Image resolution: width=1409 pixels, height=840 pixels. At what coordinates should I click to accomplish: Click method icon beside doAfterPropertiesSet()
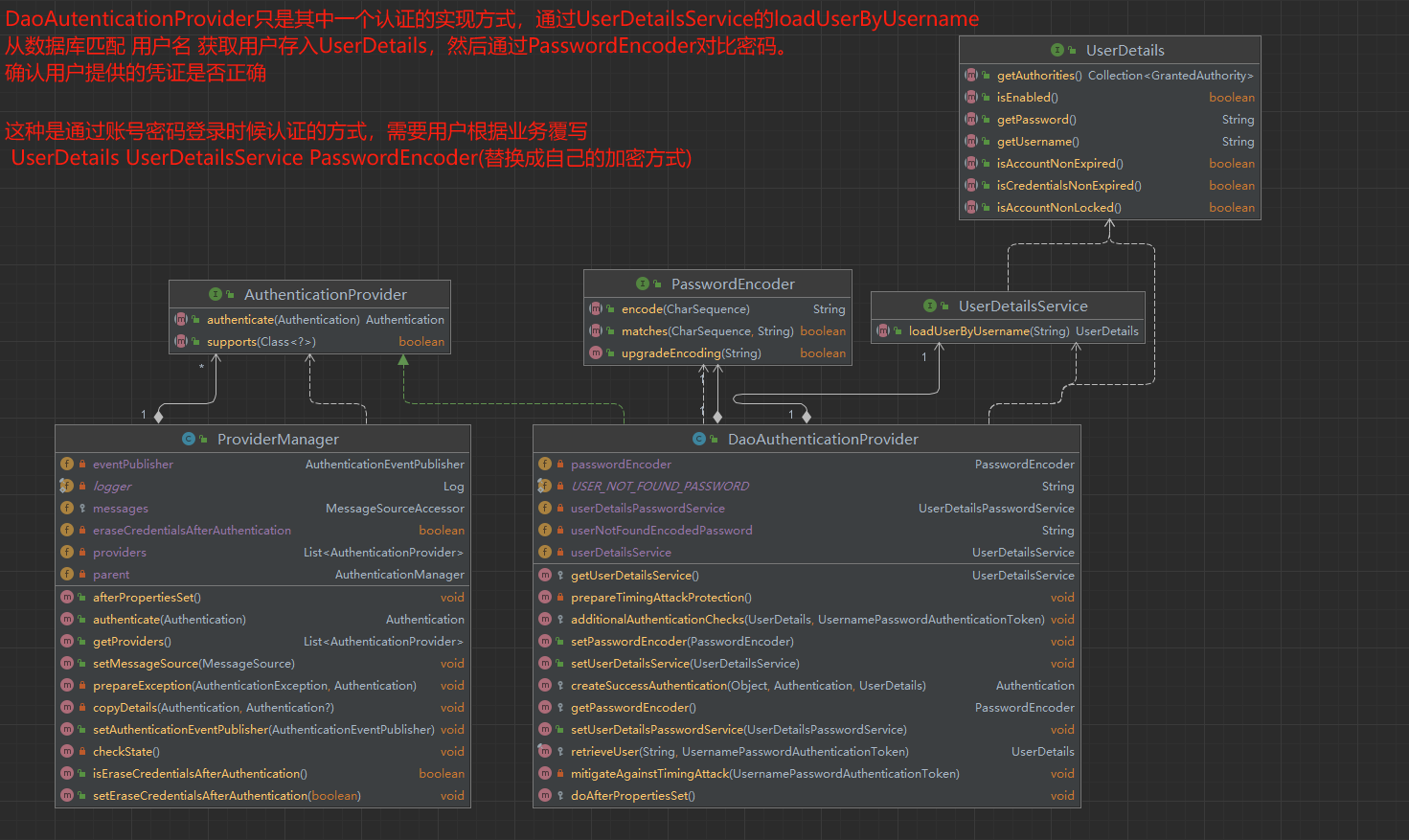[545, 795]
